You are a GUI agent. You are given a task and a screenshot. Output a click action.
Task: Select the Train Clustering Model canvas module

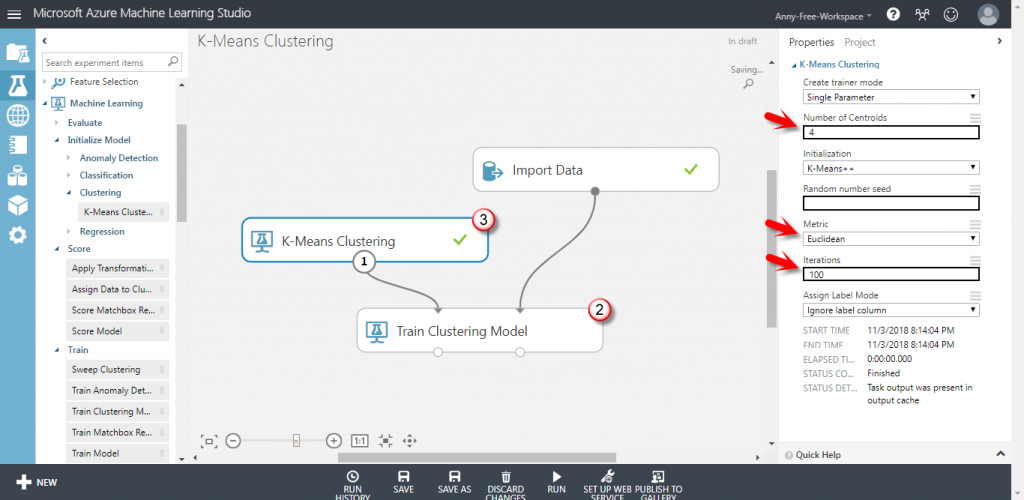[479, 330]
